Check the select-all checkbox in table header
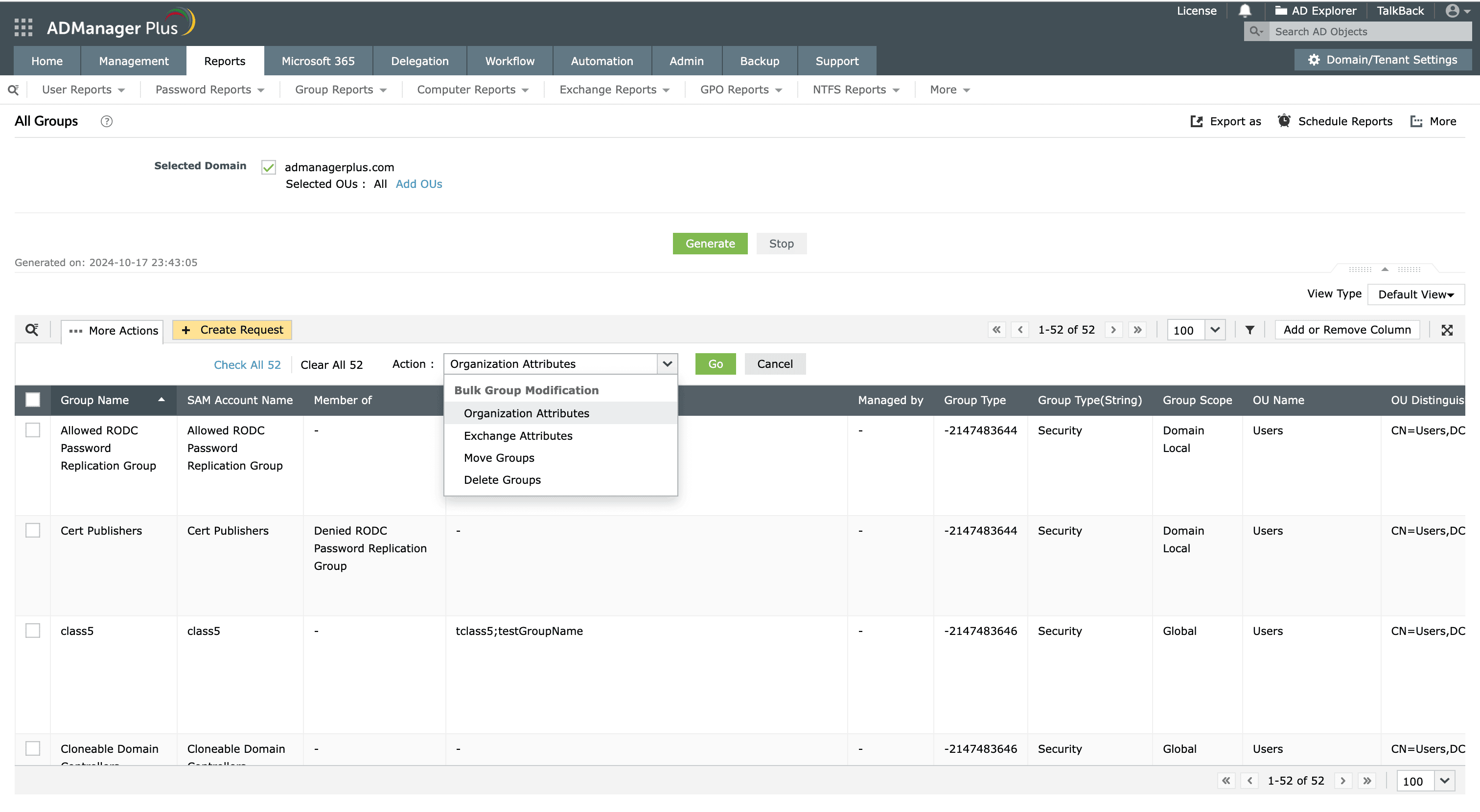The image size is (1480, 812). click(33, 399)
